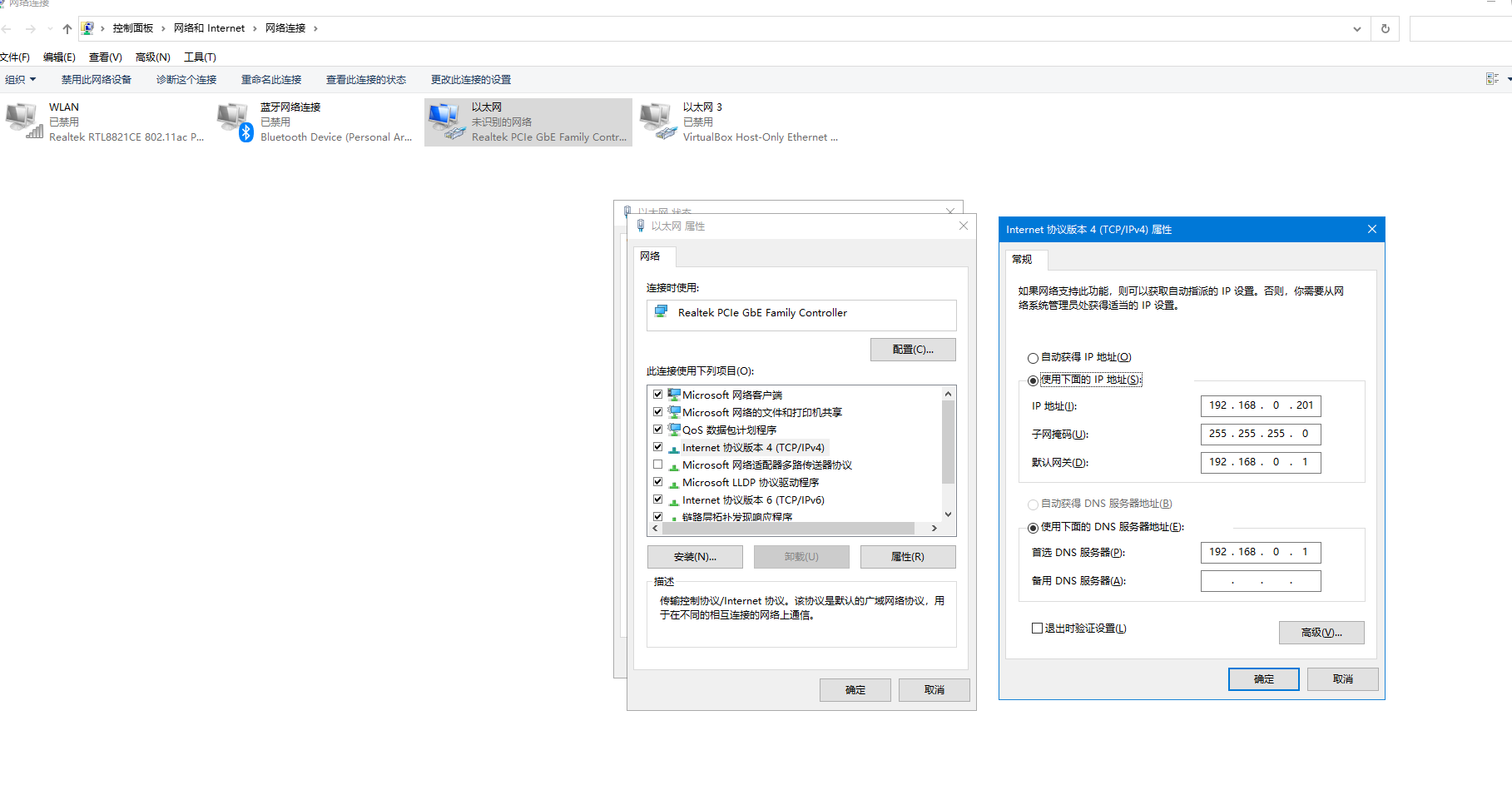Select the 蓝牙网络连接 Bluetooth adapter icon
Image resolution: width=1512 pixels, height=810 pixels.
coord(235,122)
